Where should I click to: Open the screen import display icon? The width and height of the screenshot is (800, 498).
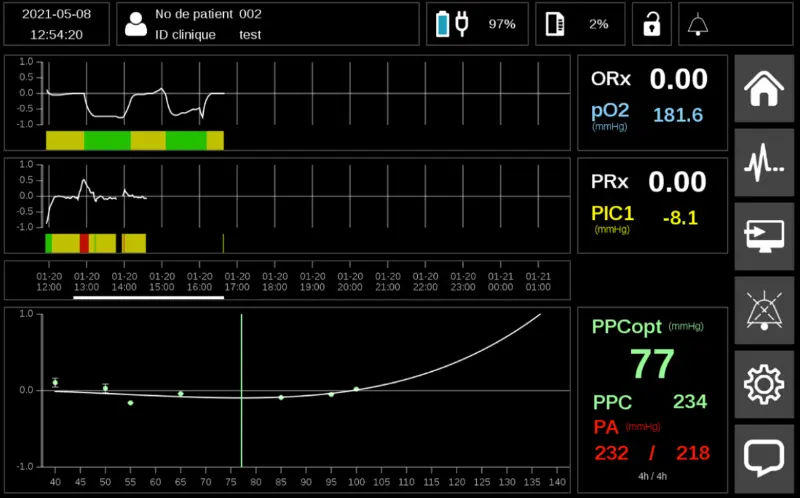click(765, 236)
